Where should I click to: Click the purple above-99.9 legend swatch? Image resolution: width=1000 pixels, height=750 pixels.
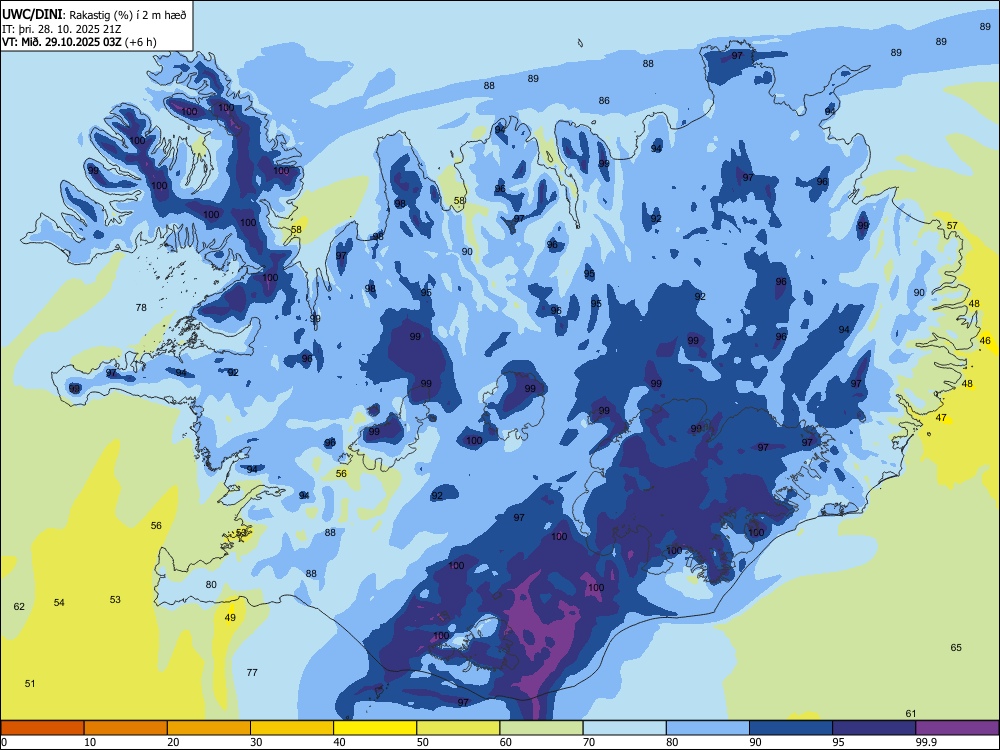957,728
